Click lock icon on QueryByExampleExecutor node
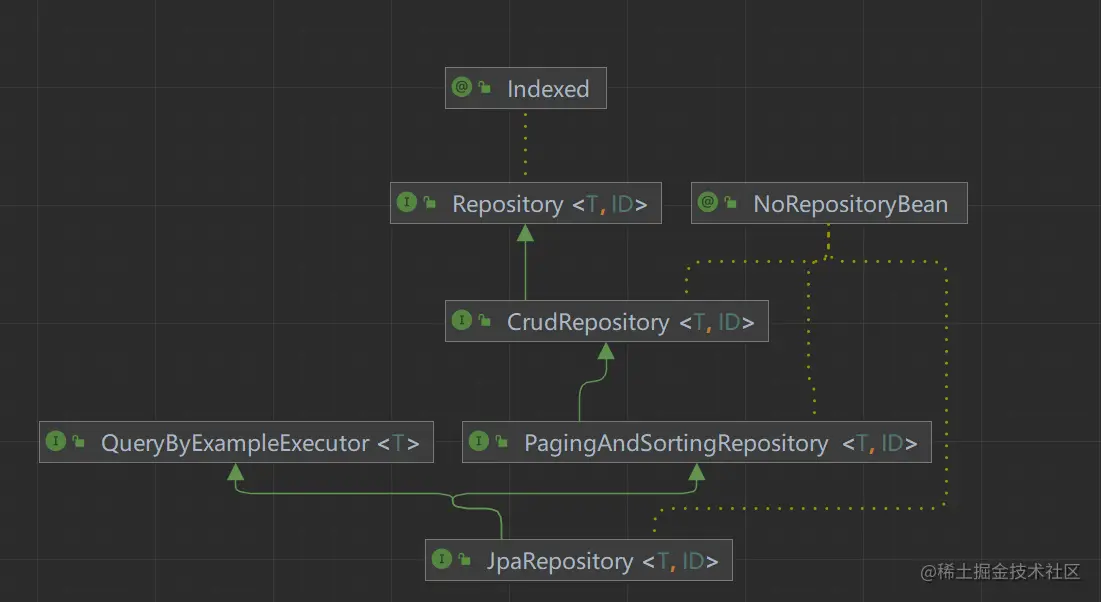This screenshot has height=602, width=1101. tap(79, 442)
